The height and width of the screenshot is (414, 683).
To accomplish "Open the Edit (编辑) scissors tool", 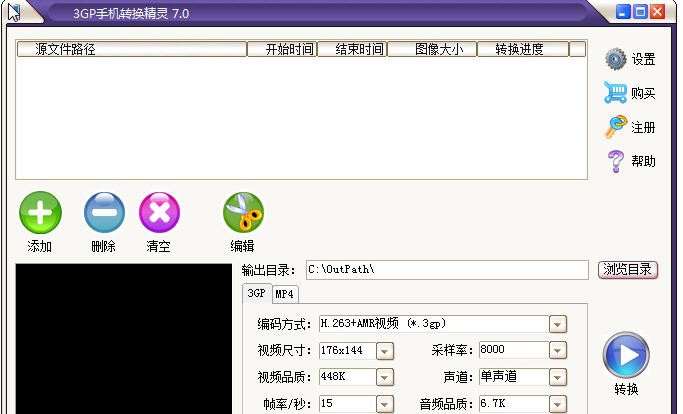I will point(243,213).
